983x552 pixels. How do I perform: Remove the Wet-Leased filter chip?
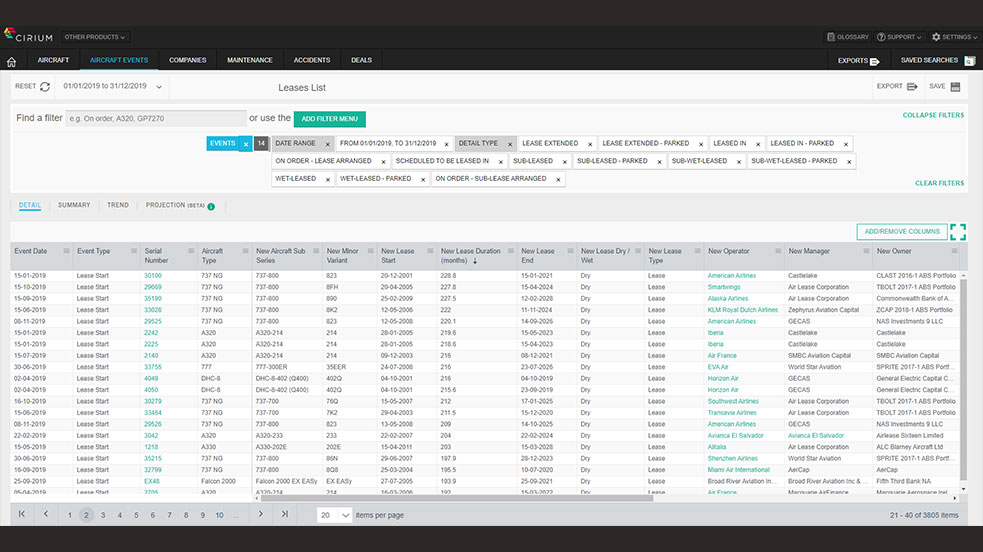click(327, 180)
